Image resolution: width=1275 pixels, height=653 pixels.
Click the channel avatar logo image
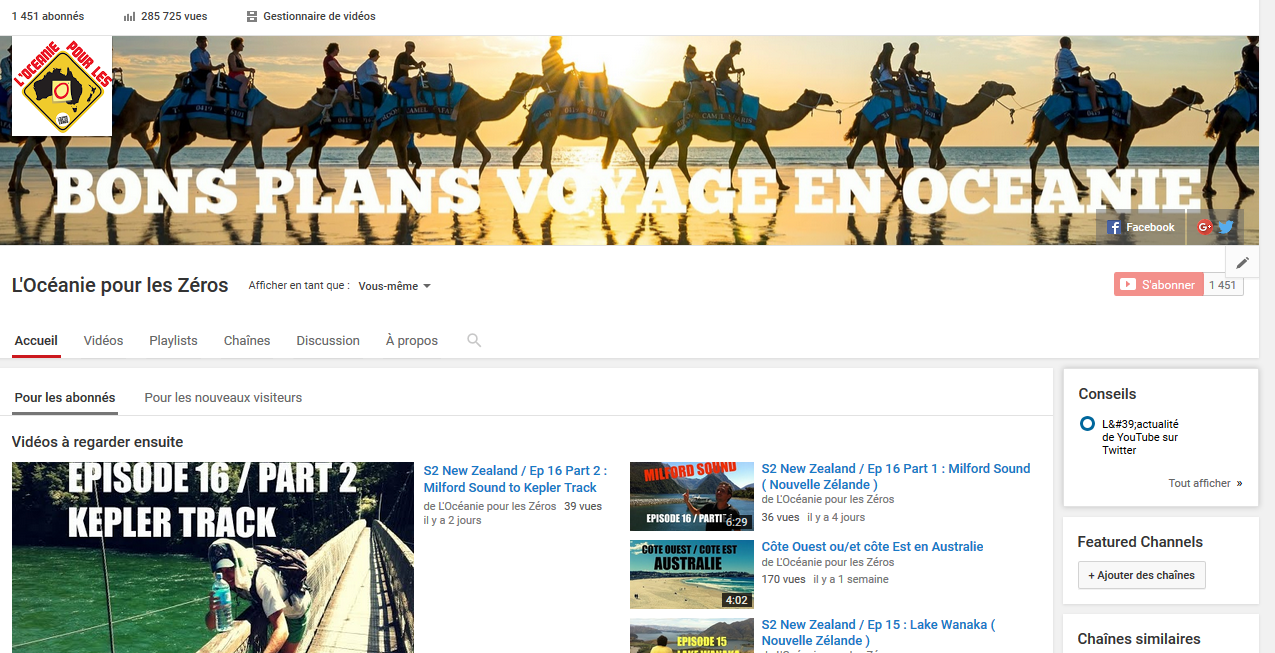pos(62,86)
